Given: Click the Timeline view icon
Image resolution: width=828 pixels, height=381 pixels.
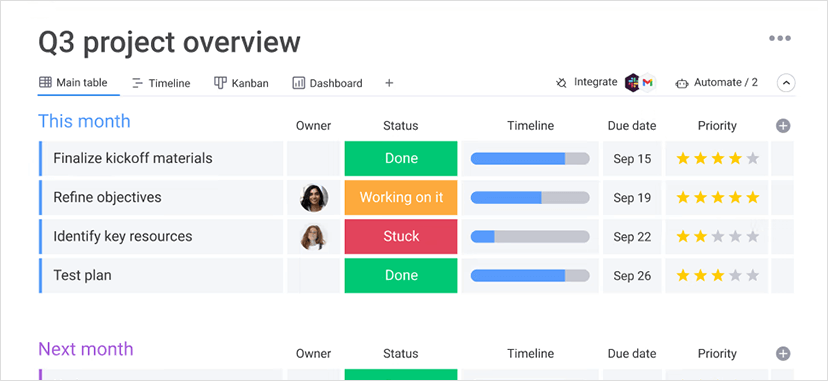Looking at the screenshot, I should point(137,83).
